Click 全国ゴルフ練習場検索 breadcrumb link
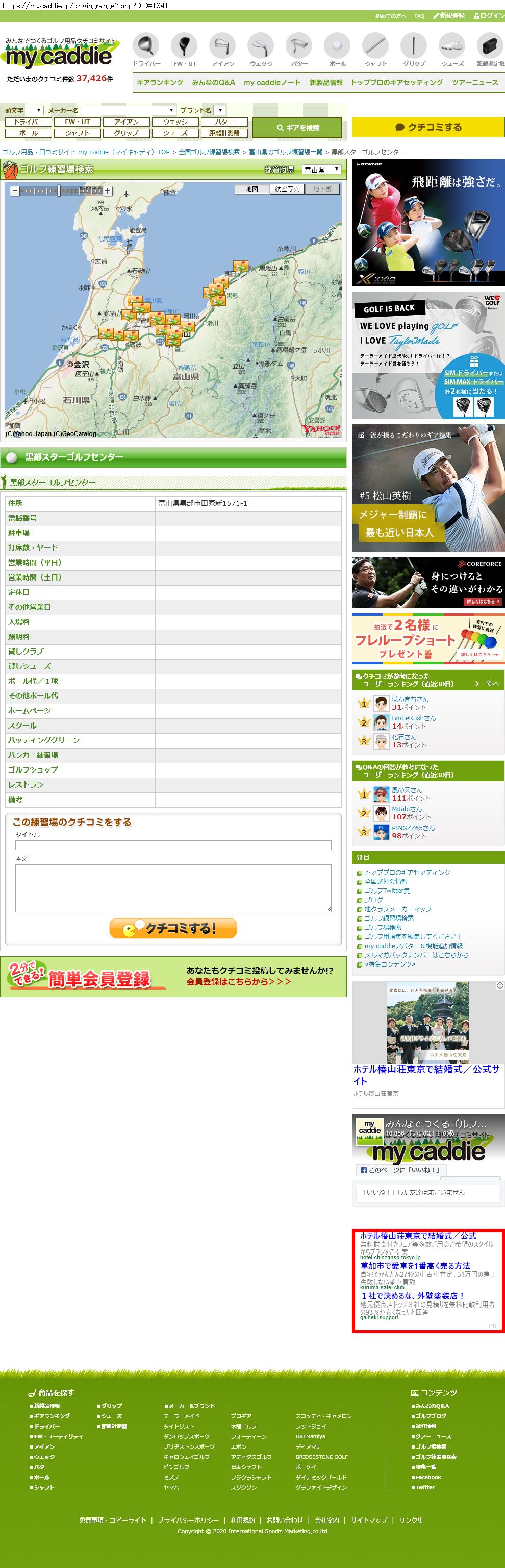Screen dimensions: 505x1568 (209, 152)
